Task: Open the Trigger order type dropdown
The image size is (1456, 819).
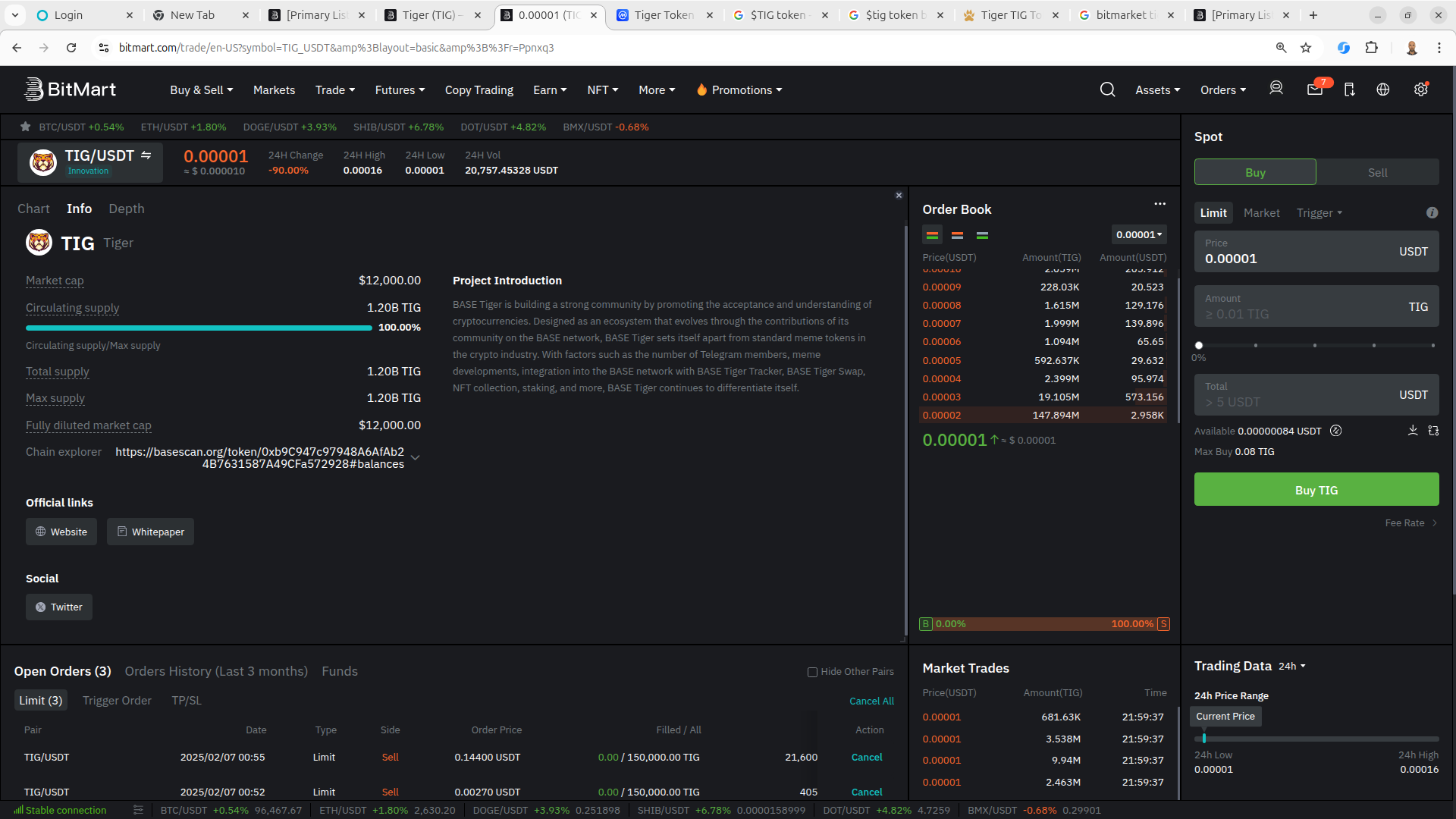Action: click(x=1319, y=213)
